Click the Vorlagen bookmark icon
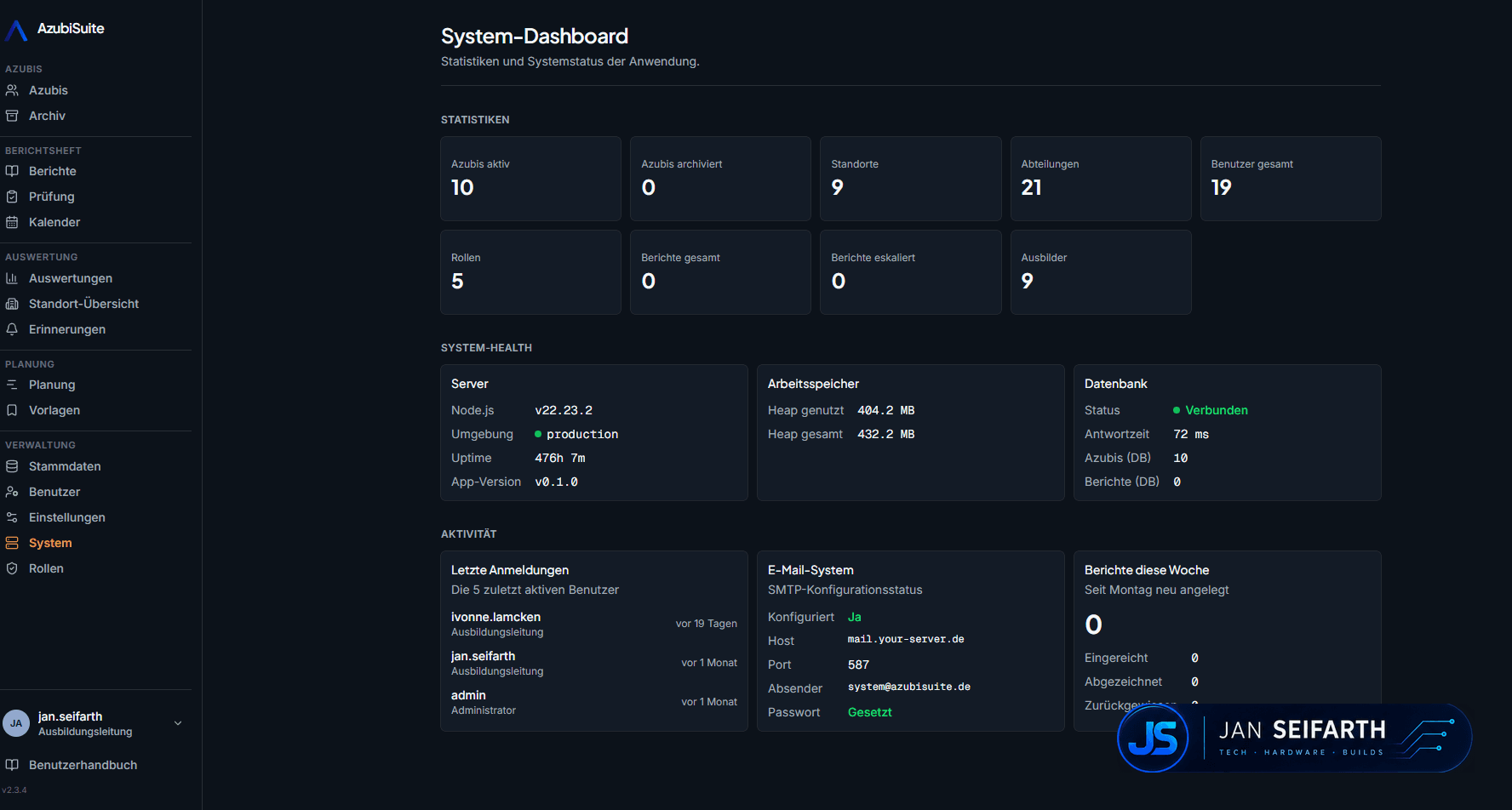1512x810 pixels. [12, 410]
